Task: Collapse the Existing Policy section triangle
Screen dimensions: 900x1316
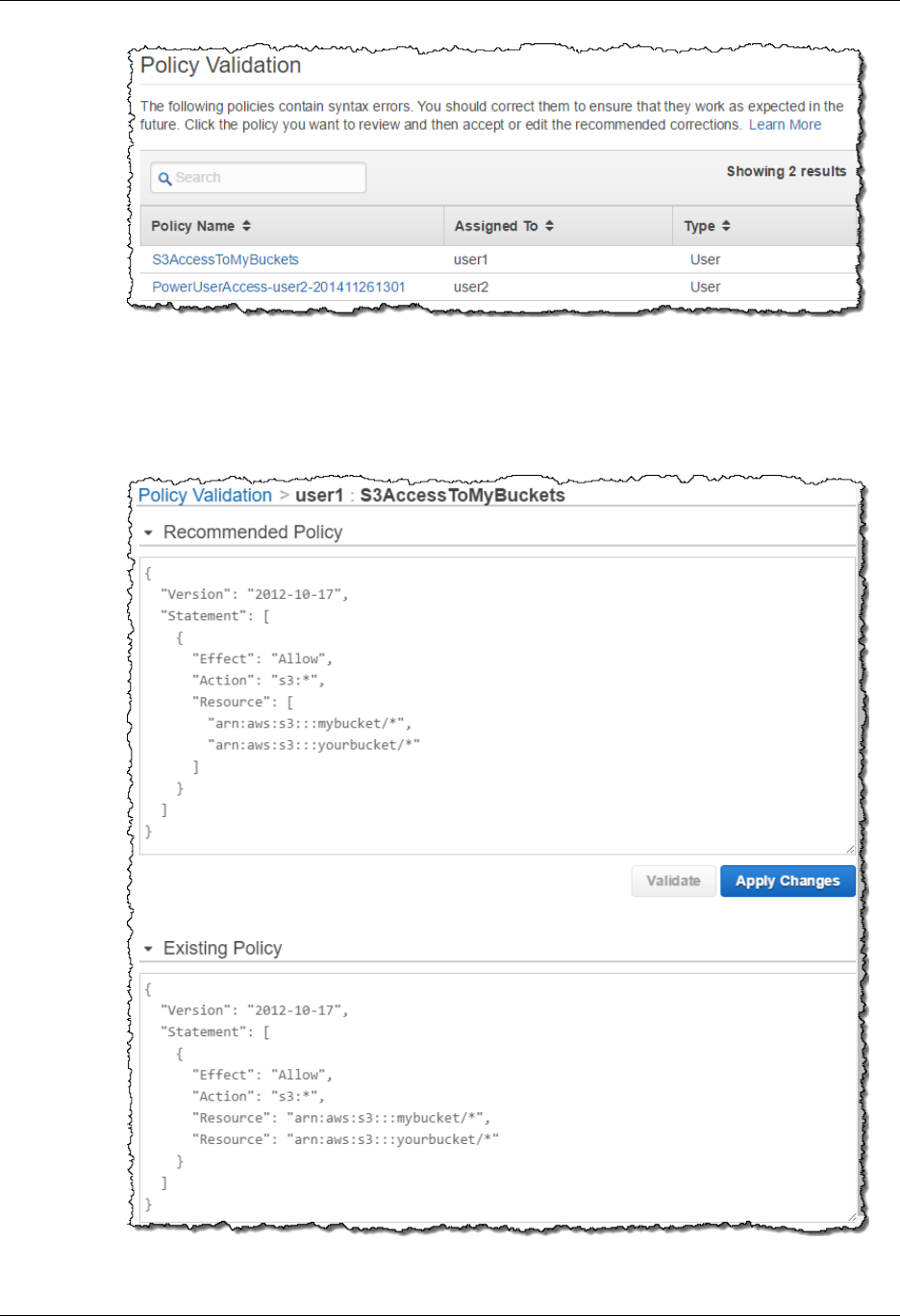Action: (149, 949)
